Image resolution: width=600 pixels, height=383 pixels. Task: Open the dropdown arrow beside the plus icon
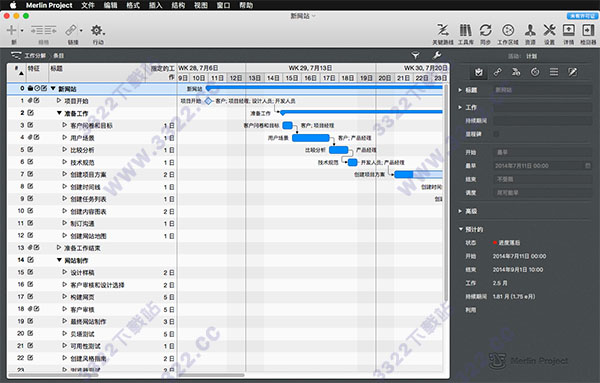click(22, 31)
